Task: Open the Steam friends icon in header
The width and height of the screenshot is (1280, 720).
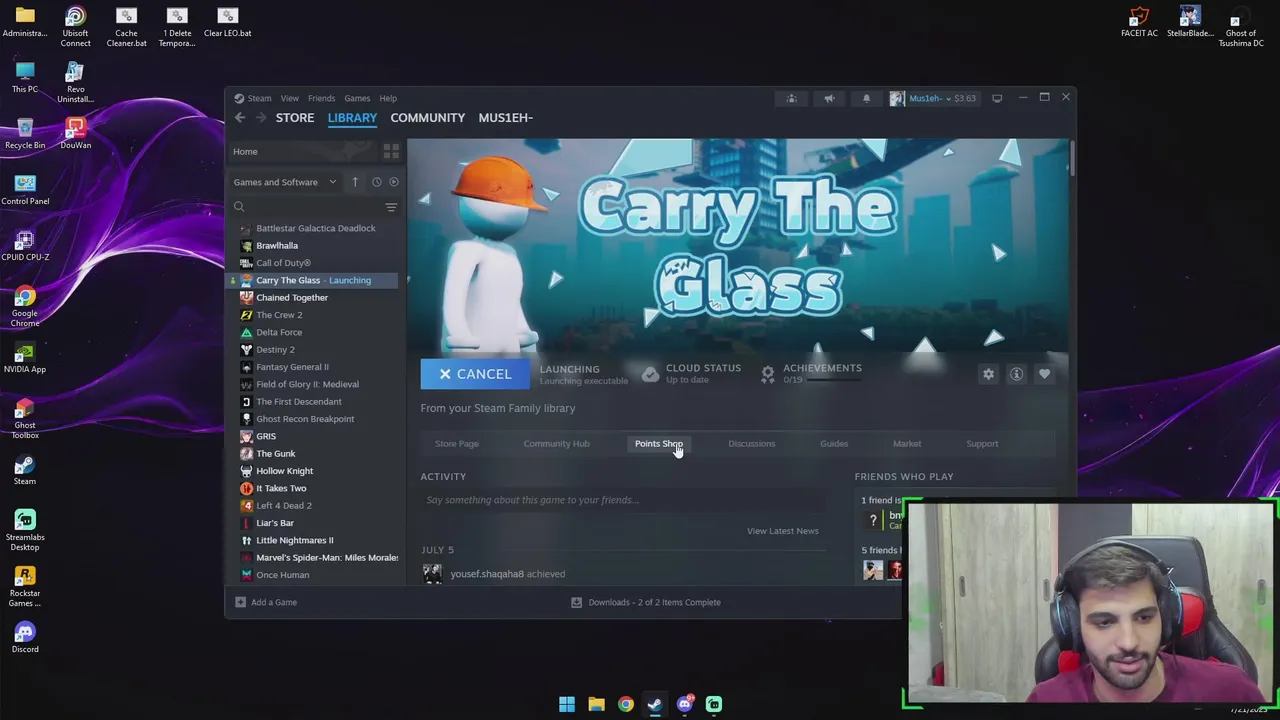Action: [x=791, y=98]
